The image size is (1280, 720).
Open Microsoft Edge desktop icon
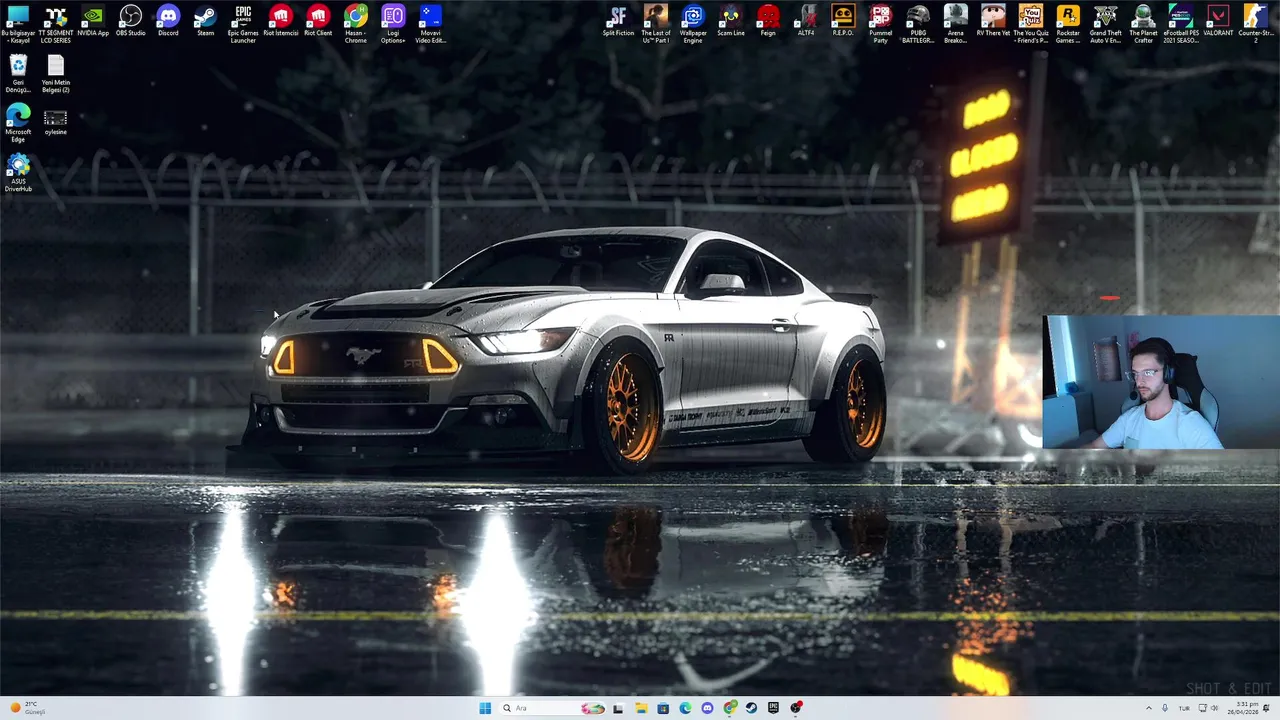coord(18,123)
